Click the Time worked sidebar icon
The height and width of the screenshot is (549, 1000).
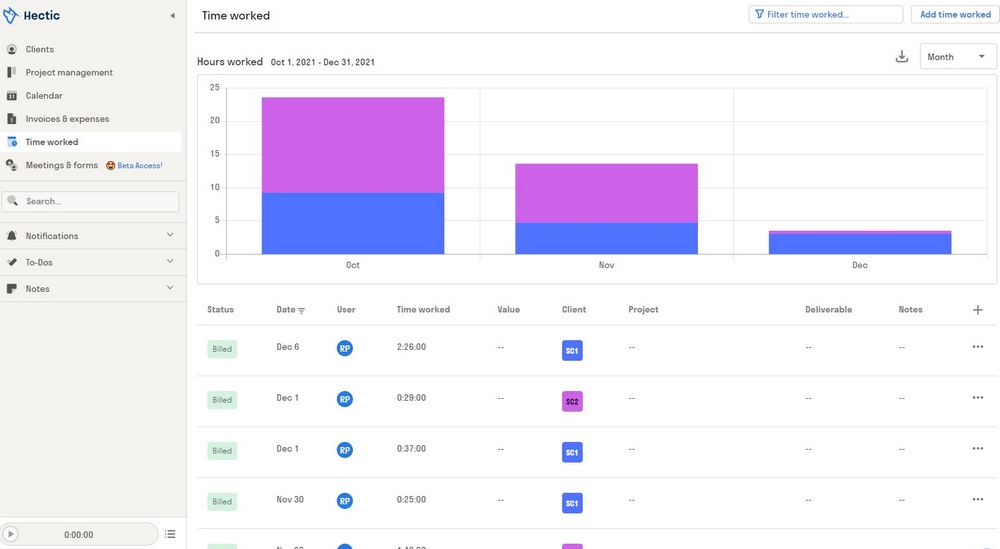pyautogui.click(x=11, y=142)
